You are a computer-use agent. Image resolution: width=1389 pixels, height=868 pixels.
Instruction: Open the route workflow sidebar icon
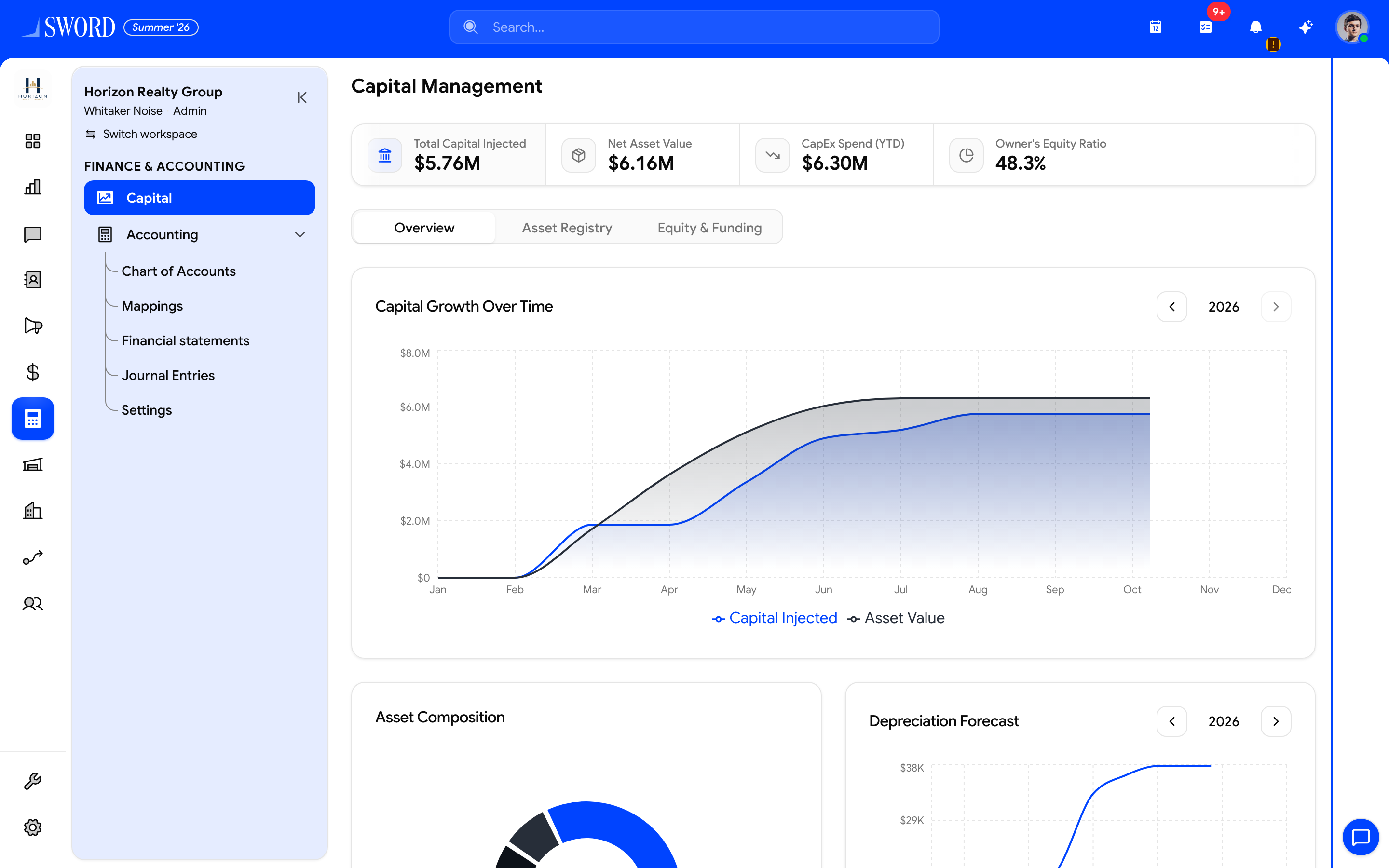(x=33, y=557)
